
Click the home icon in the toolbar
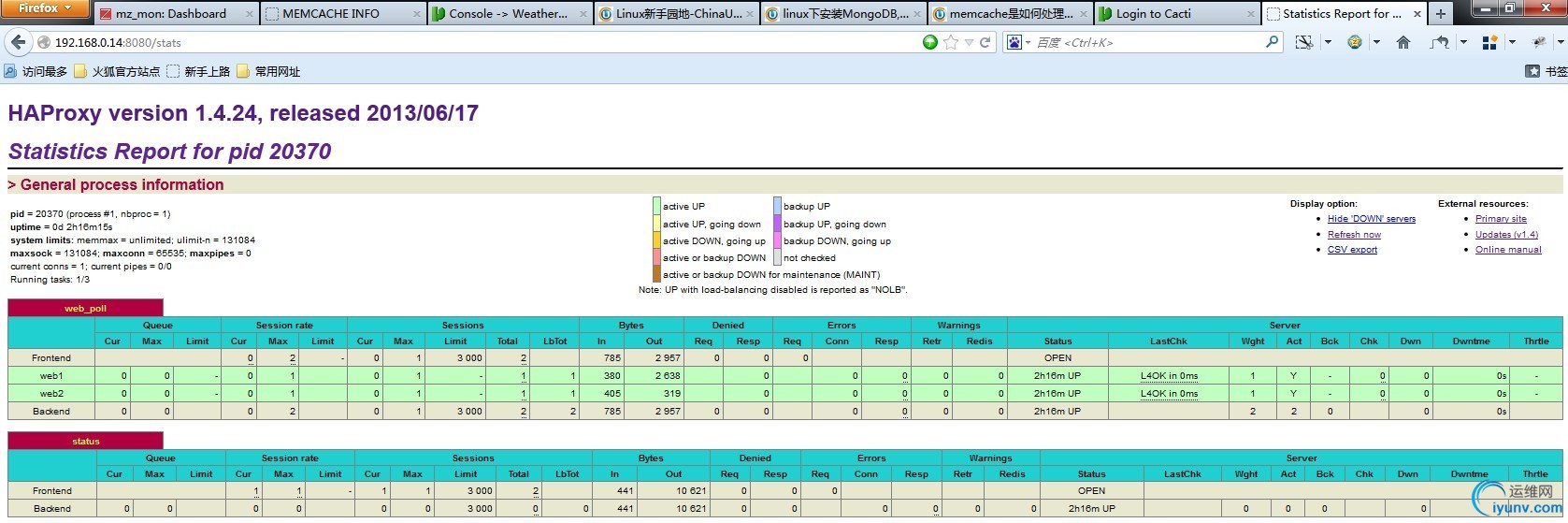tap(1403, 42)
